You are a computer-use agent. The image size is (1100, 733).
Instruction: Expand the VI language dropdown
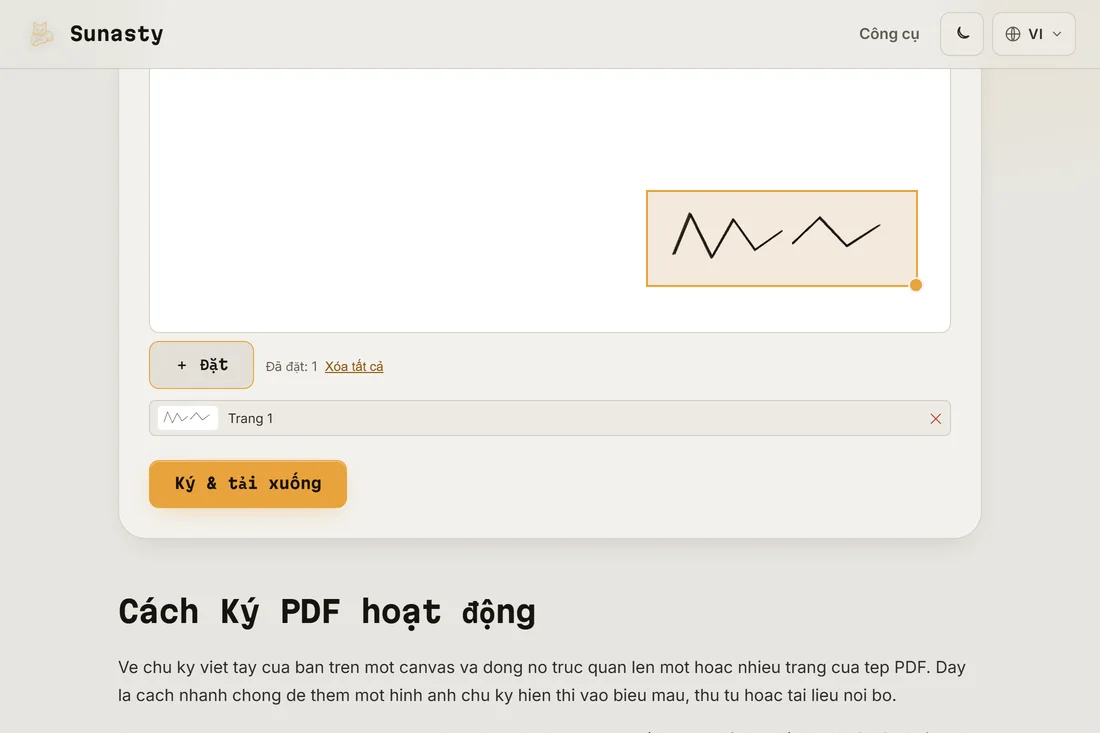[1033, 34]
